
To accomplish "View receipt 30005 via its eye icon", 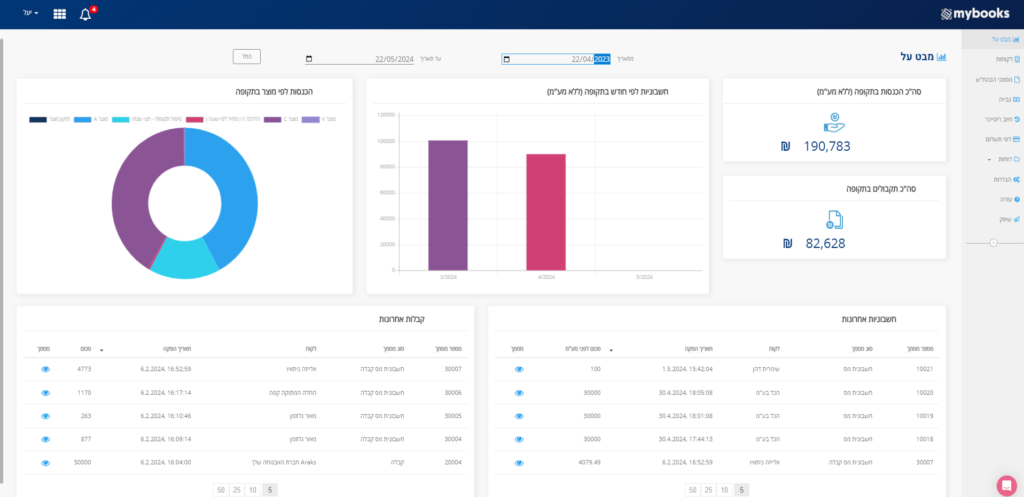I will pyautogui.click(x=45, y=416).
